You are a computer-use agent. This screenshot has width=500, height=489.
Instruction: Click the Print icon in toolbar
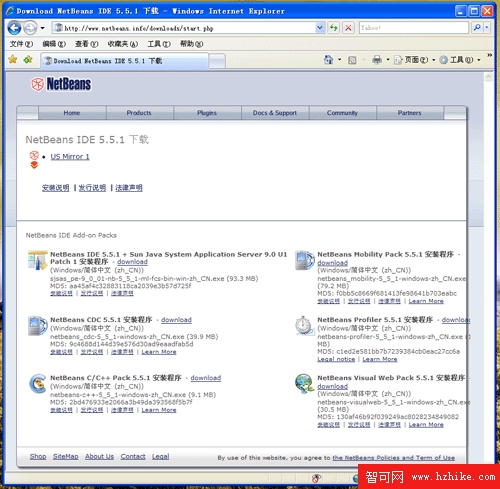tap(377, 60)
